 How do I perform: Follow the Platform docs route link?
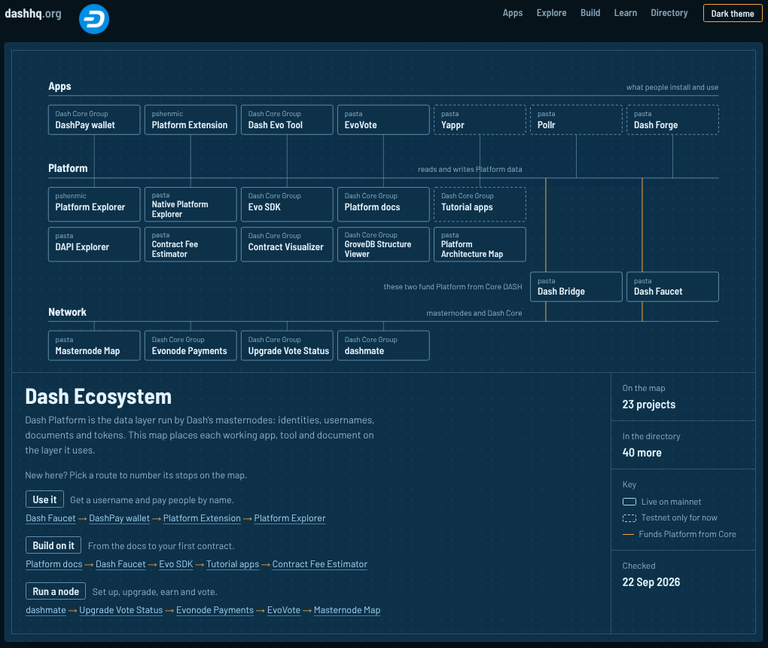click(x=54, y=564)
